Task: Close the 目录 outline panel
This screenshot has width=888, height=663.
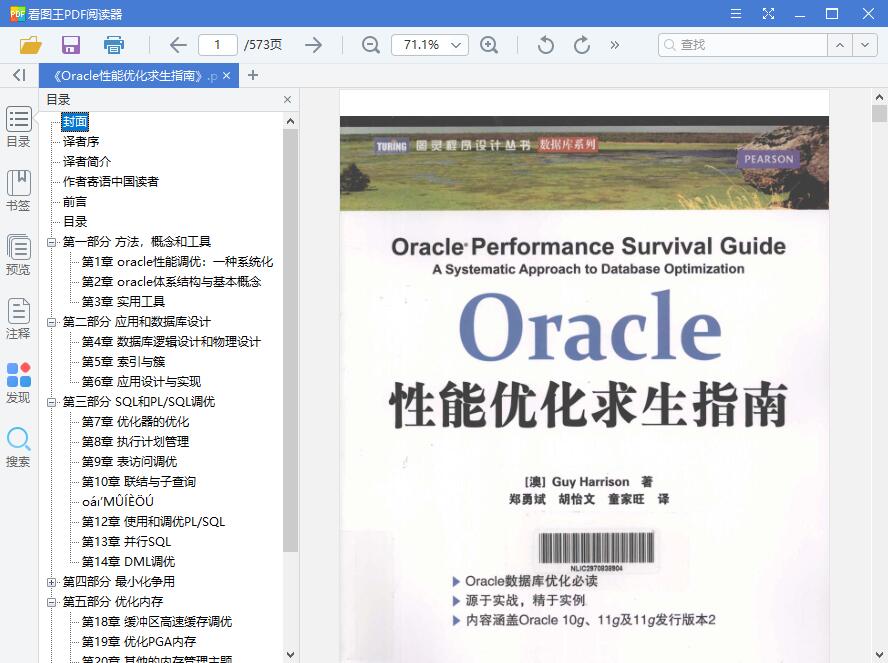Action: coord(288,100)
